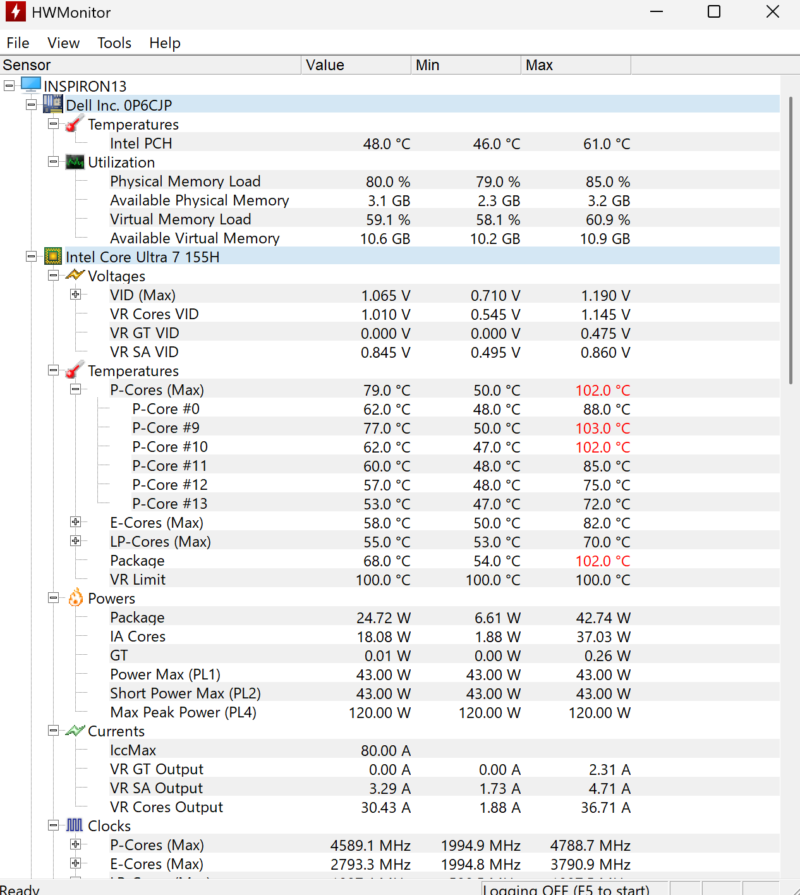
Task: Click the CPU Temperatures thermometer icon
Action: coord(75,371)
